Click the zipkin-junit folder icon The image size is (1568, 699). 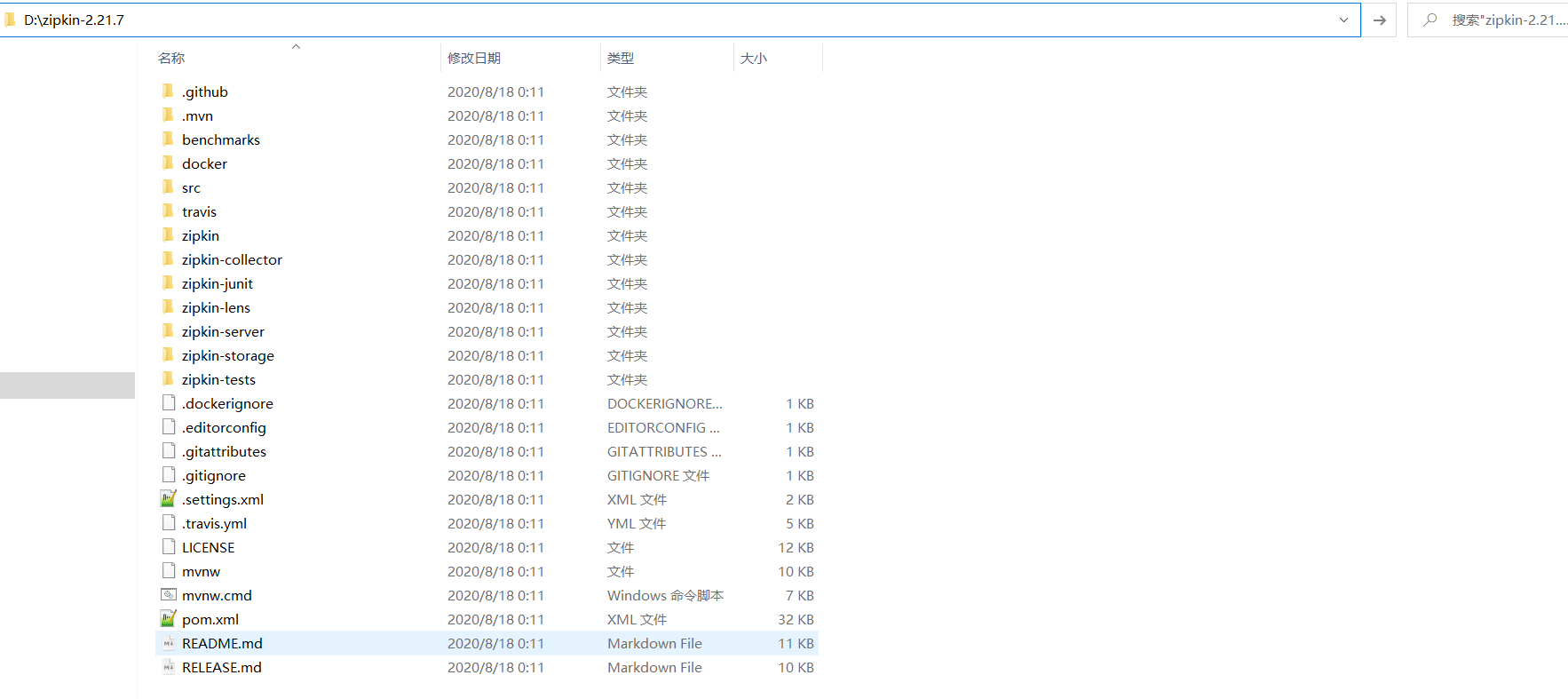click(168, 282)
